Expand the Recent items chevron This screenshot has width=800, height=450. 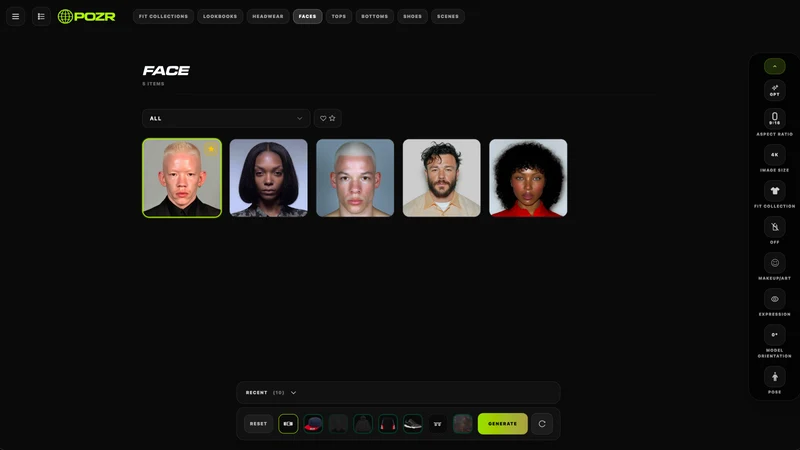293,393
